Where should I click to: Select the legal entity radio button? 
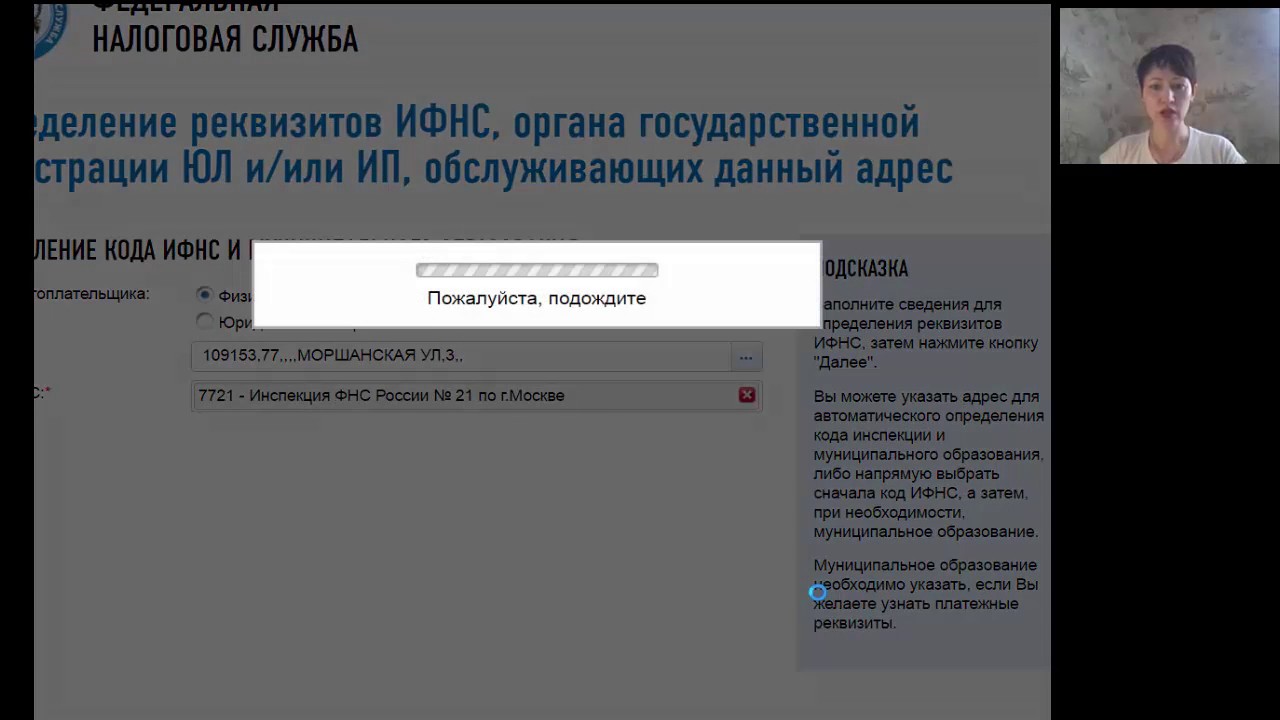pos(205,321)
